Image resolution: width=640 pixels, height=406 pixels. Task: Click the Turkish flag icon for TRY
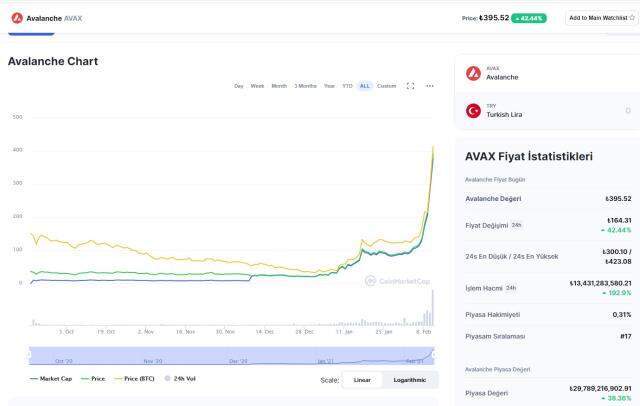pyautogui.click(x=473, y=111)
